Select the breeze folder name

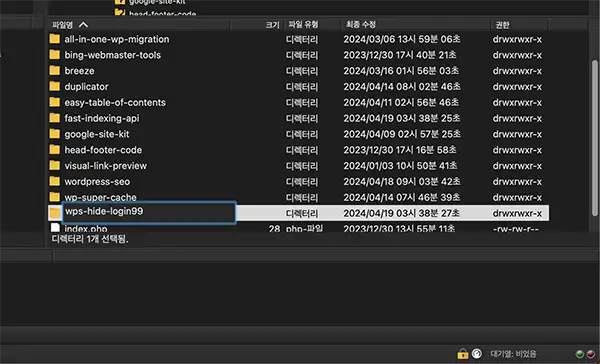(79, 71)
